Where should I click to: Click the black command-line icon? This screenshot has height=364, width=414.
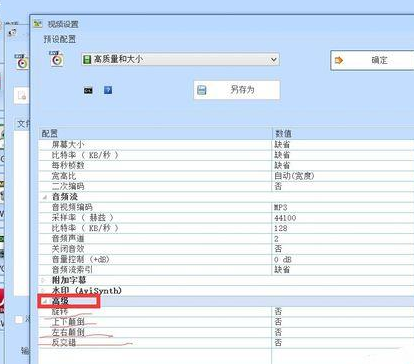(x=88, y=90)
